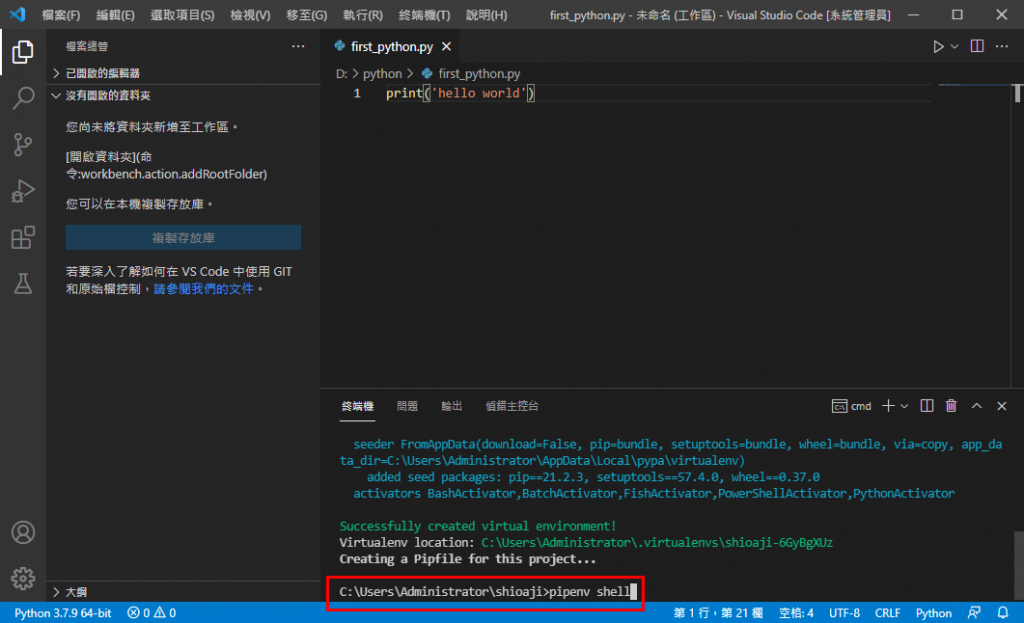
Task: Open new terminal profile dropdown arrow
Action: (x=904, y=406)
